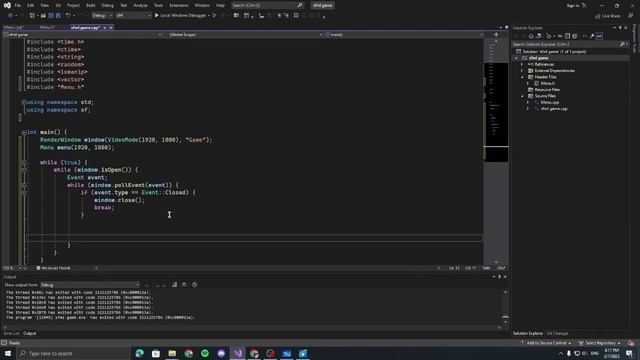Click Pending Changes Filter icon in Solution Explorer
The height and width of the screenshot is (360, 640).
coord(549,36)
